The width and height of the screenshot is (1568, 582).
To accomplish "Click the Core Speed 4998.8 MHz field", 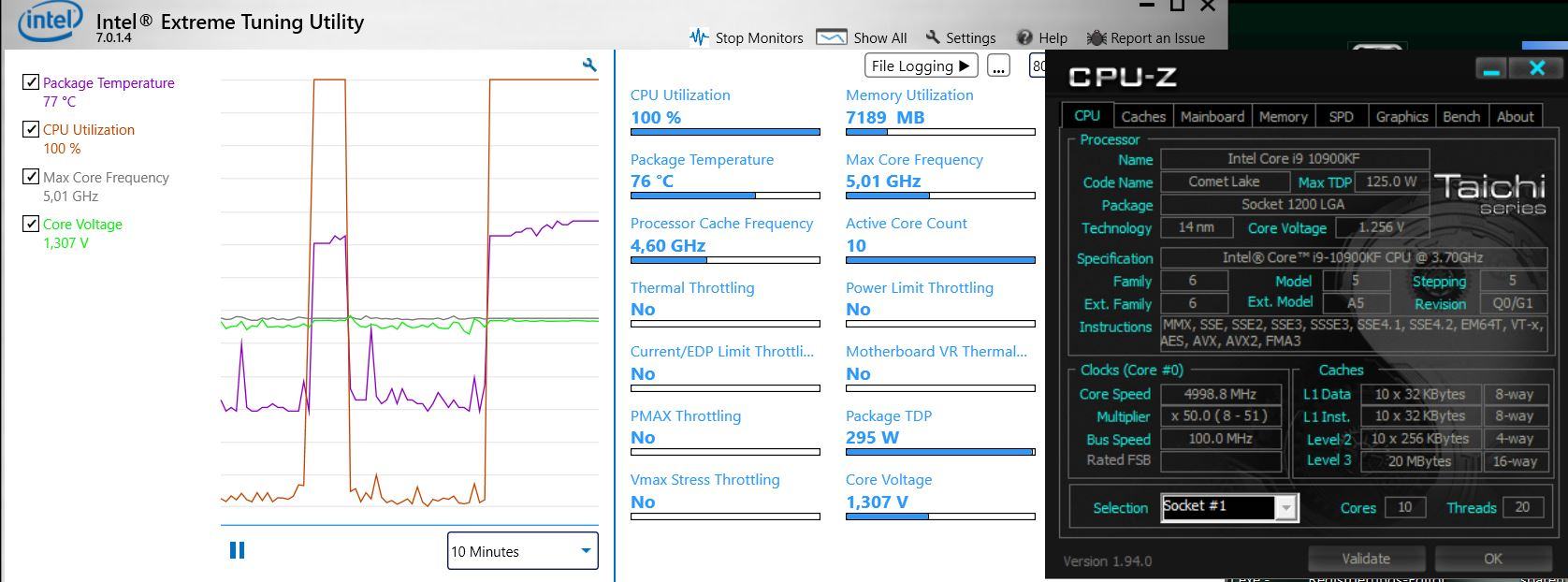I will click(1220, 395).
